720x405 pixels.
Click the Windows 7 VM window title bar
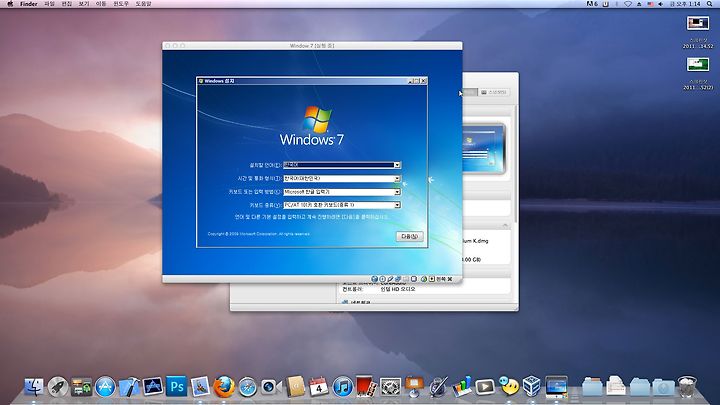312,45
